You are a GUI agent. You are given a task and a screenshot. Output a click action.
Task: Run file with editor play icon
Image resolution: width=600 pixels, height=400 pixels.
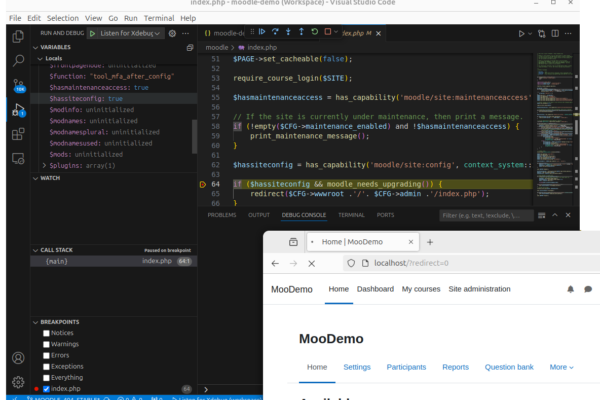[521, 34]
